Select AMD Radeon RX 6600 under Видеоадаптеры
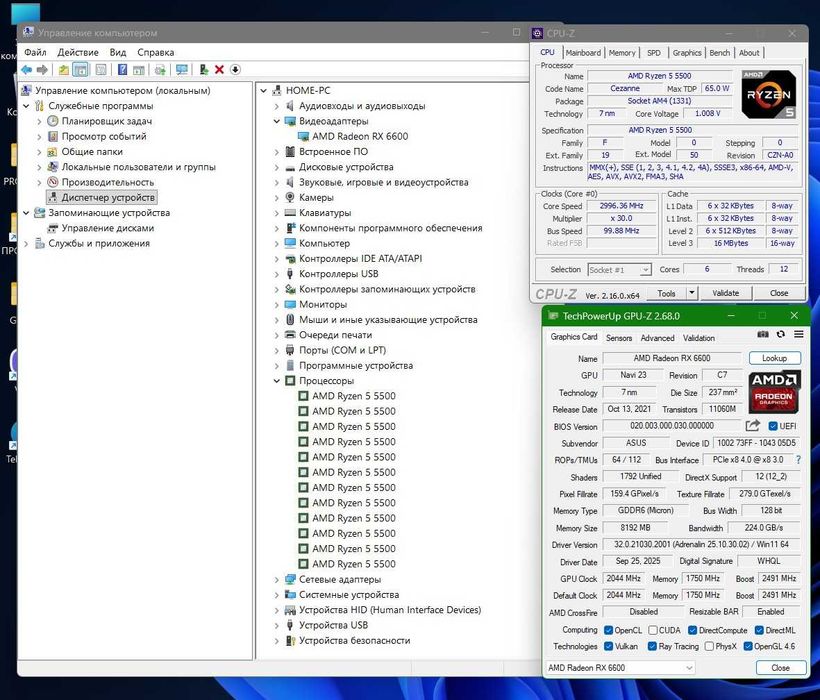Screen dimensions: 820x700 [x=359, y=136]
